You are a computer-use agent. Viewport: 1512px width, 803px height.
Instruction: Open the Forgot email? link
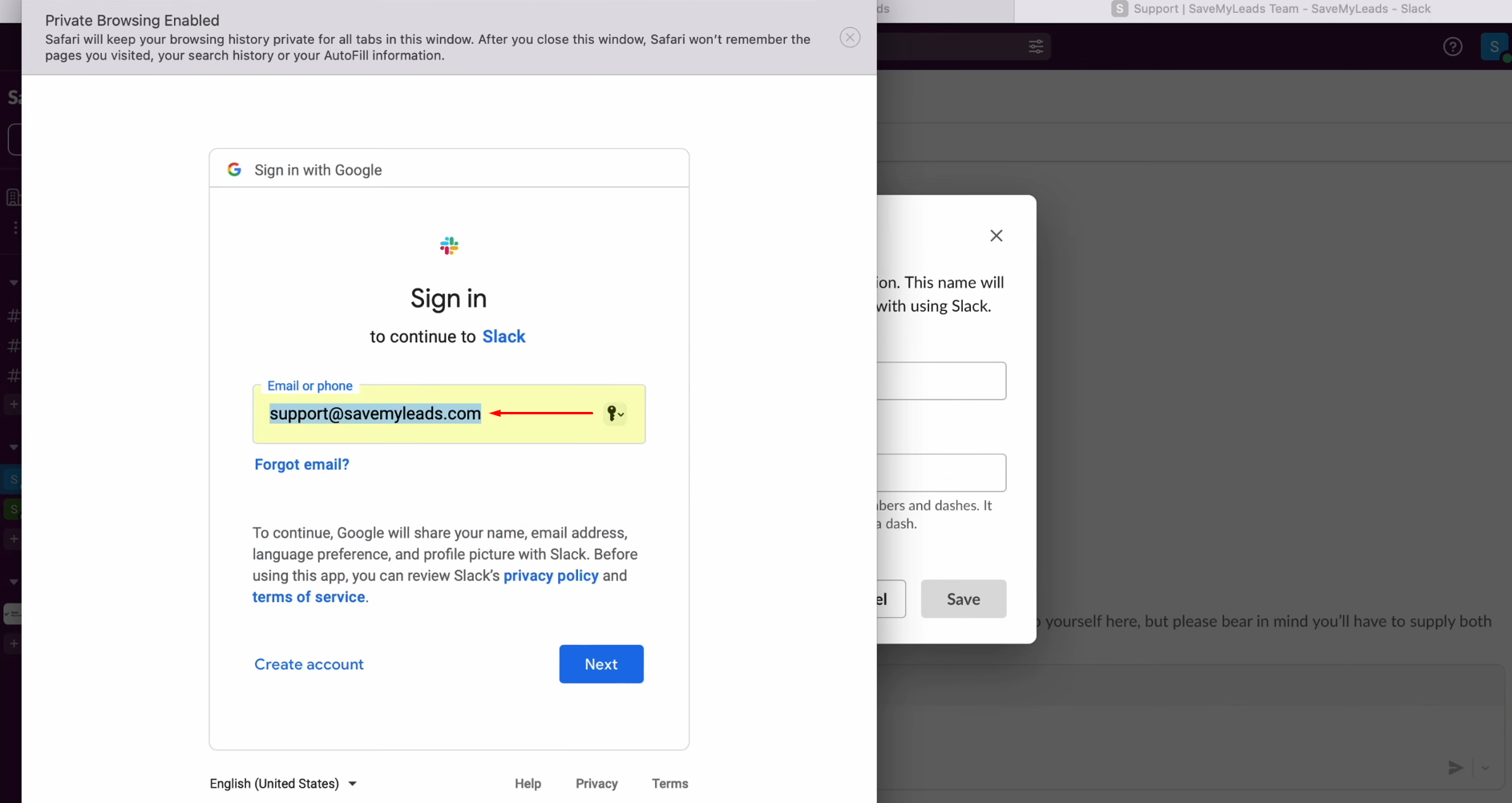301,465
